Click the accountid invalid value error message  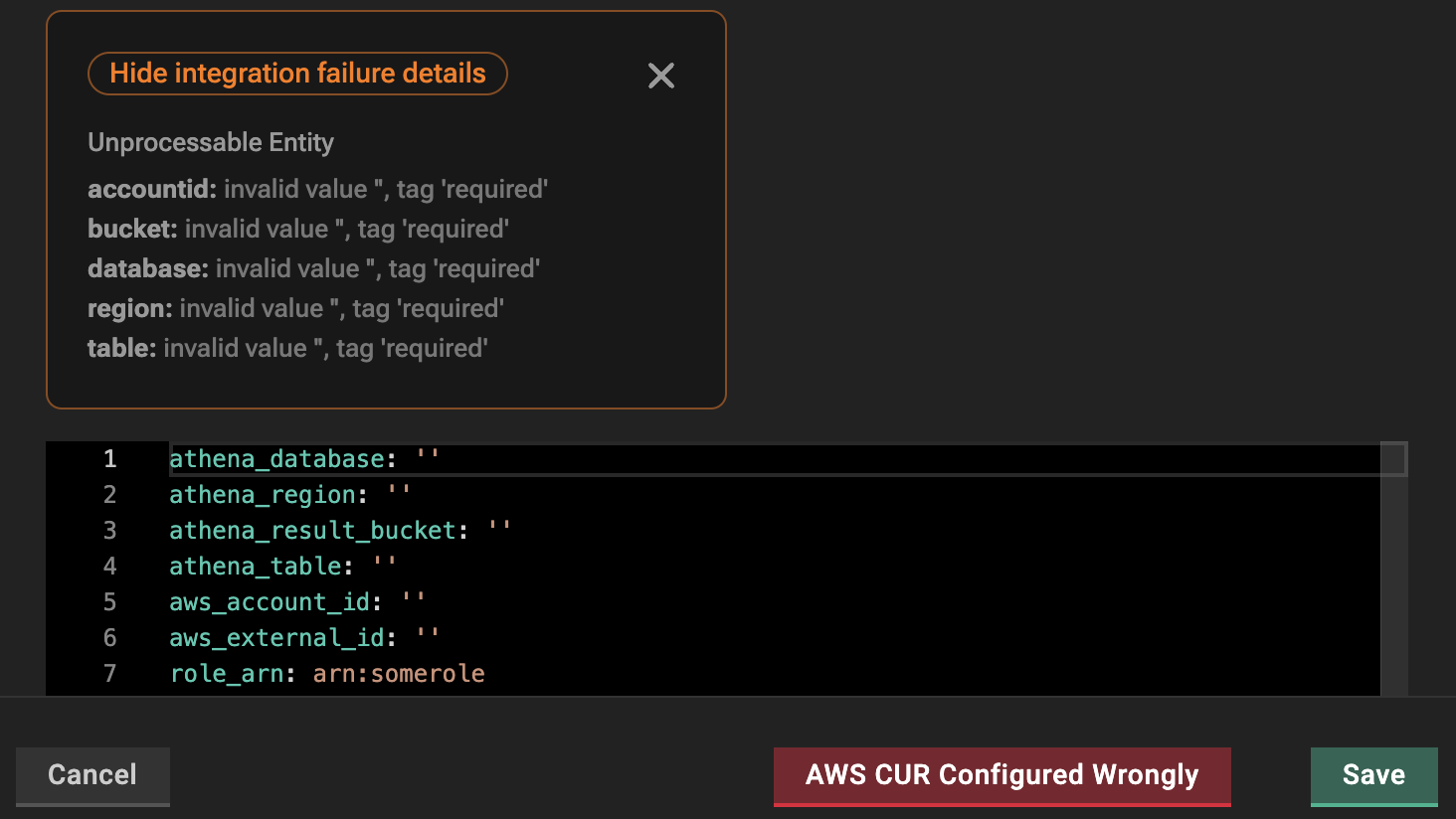318,189
